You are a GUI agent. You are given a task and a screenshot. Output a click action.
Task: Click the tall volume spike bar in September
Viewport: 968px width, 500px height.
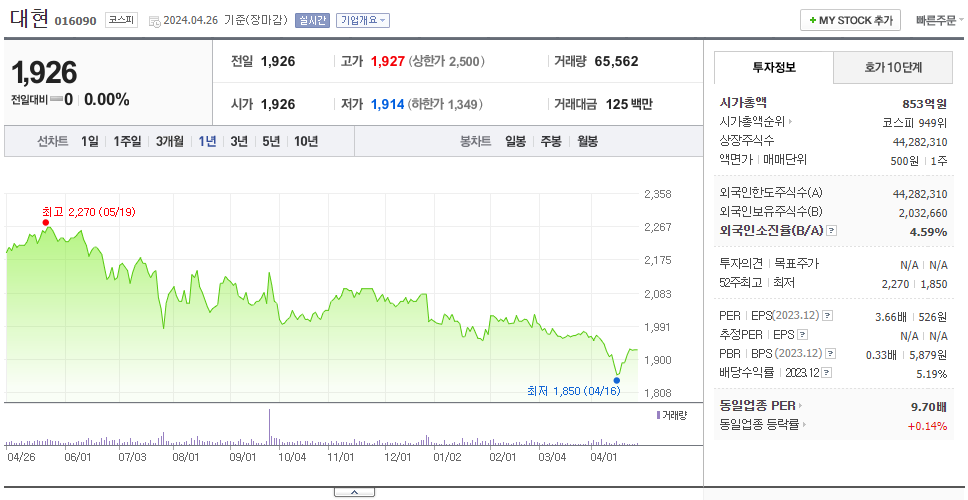[x=270, y=426]
